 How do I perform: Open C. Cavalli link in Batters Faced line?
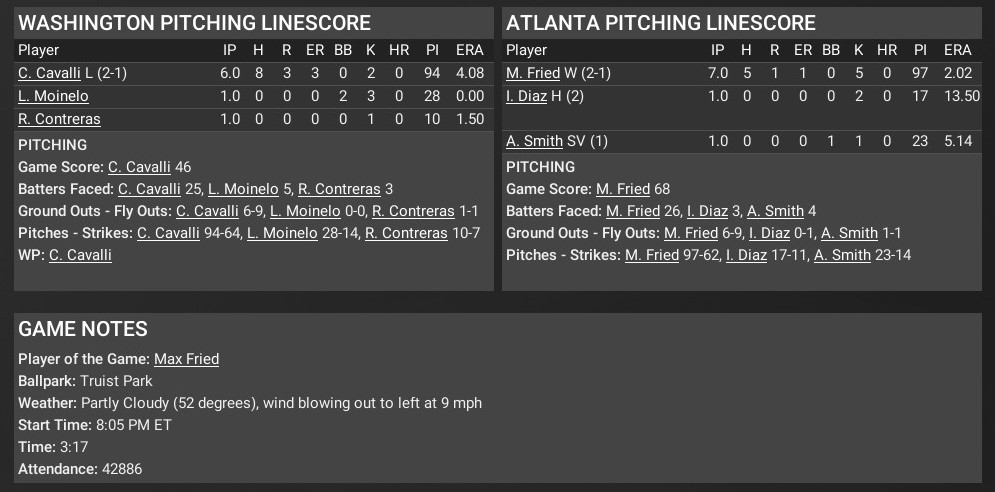[149, 189]
